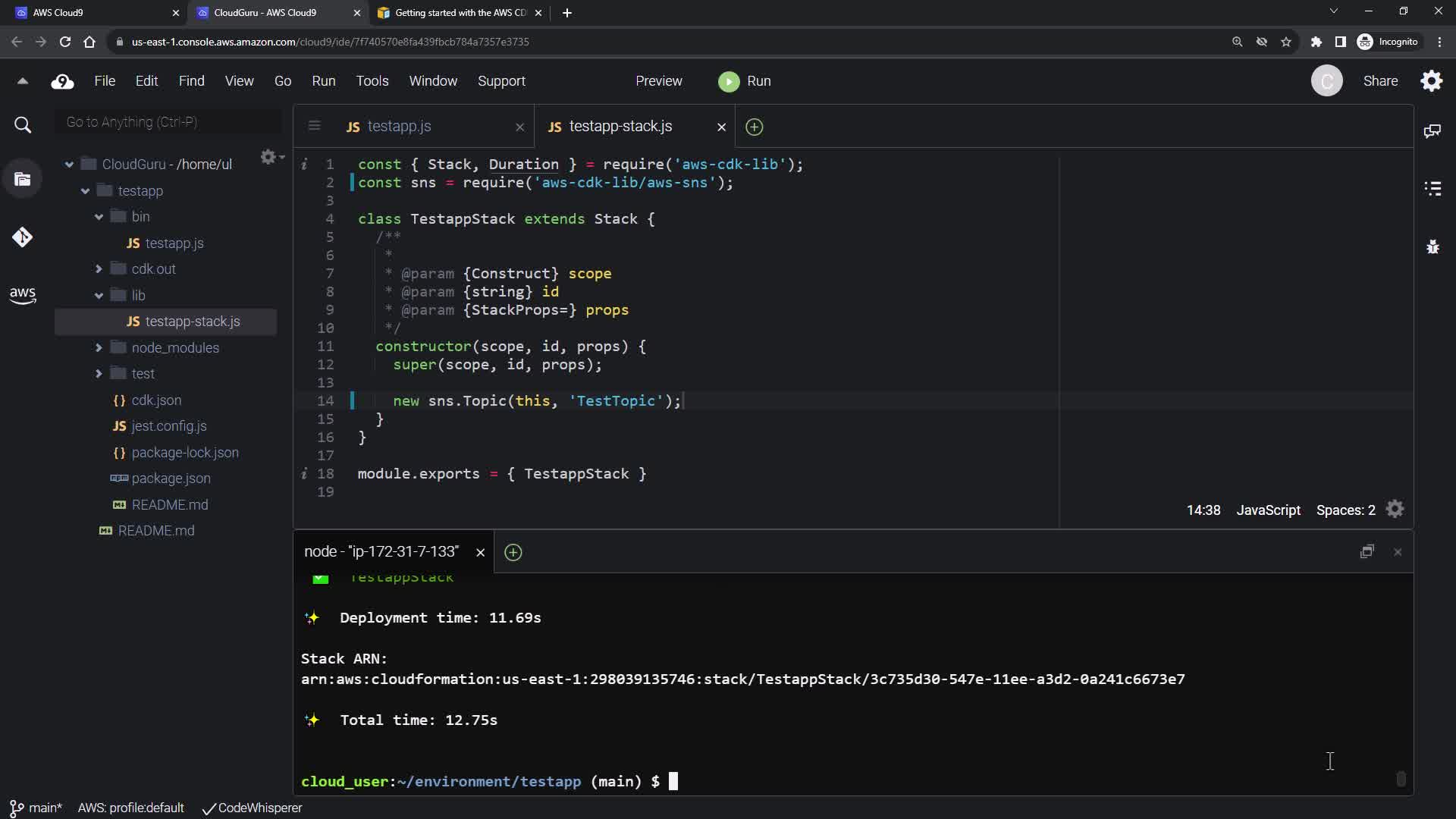Image resolution: width=1456 pixels, height=819 pixels.
Task: Collapse the top menu bar arrow
Action: pyautogui.click(x=22, y=81)
